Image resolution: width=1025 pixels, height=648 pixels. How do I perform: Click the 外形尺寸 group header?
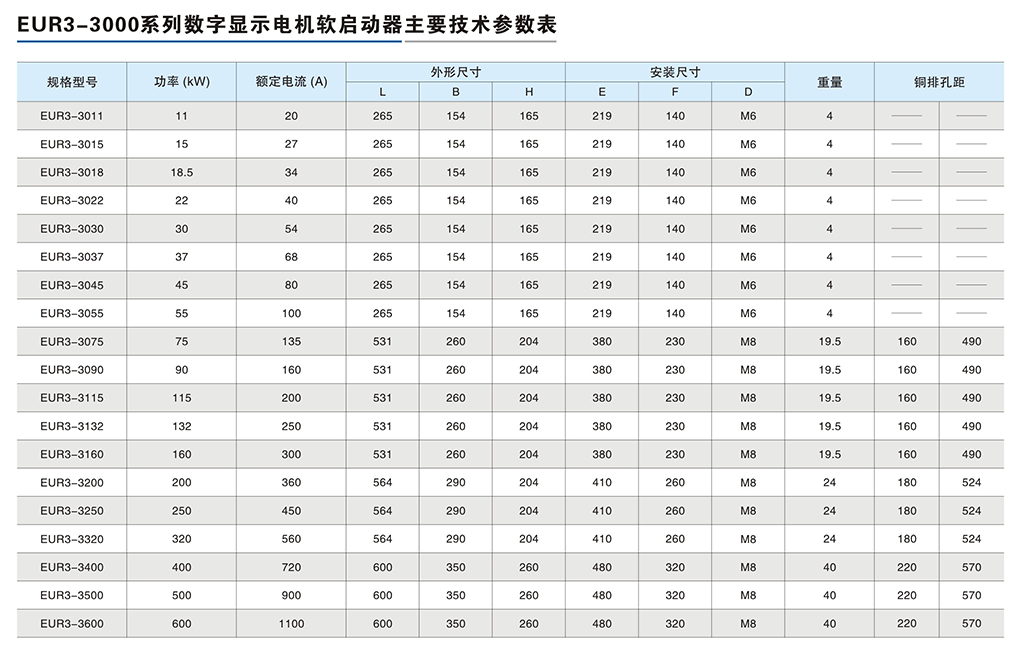(x=455, y=70)
